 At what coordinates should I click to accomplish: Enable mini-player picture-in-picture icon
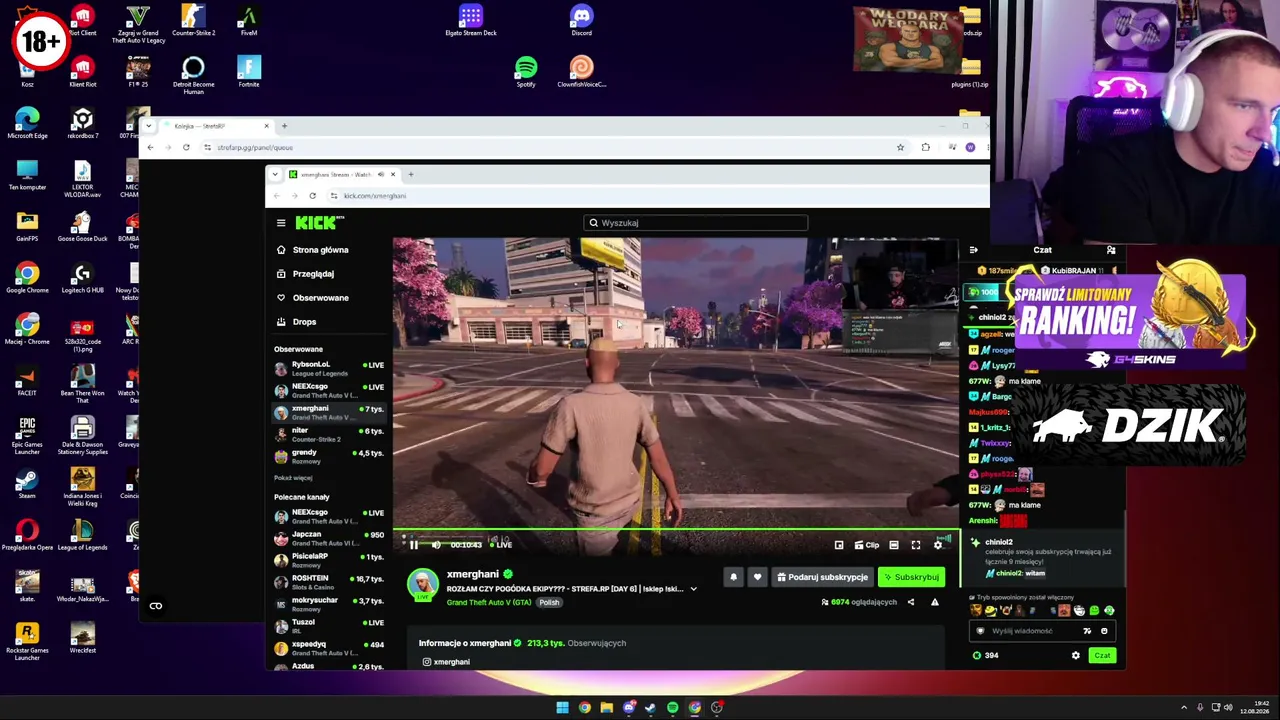pos(839,545)
